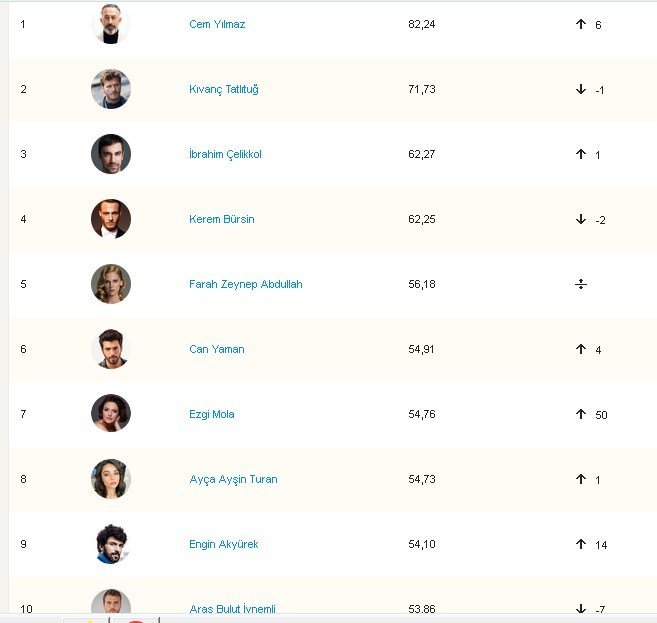Viewport: 657px width, 623px height.
Task: Click Engin Akyürek's profile thumbnail
Action: tap(110, 544)
